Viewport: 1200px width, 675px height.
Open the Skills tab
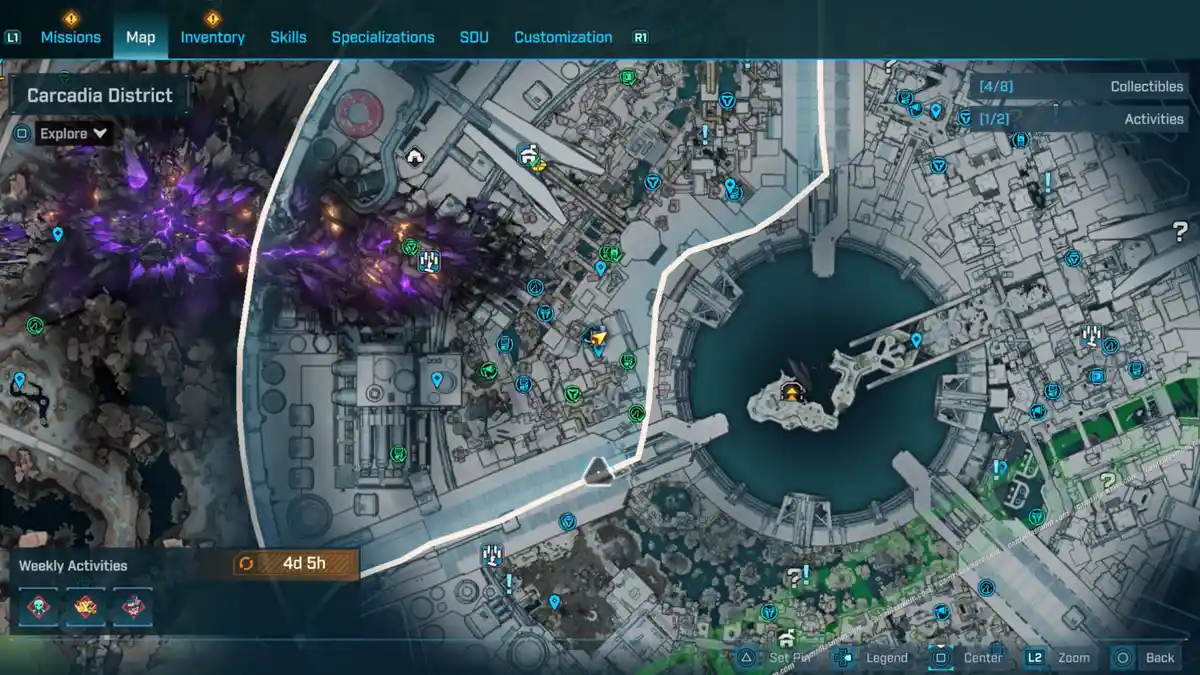(x=288, y=37)
